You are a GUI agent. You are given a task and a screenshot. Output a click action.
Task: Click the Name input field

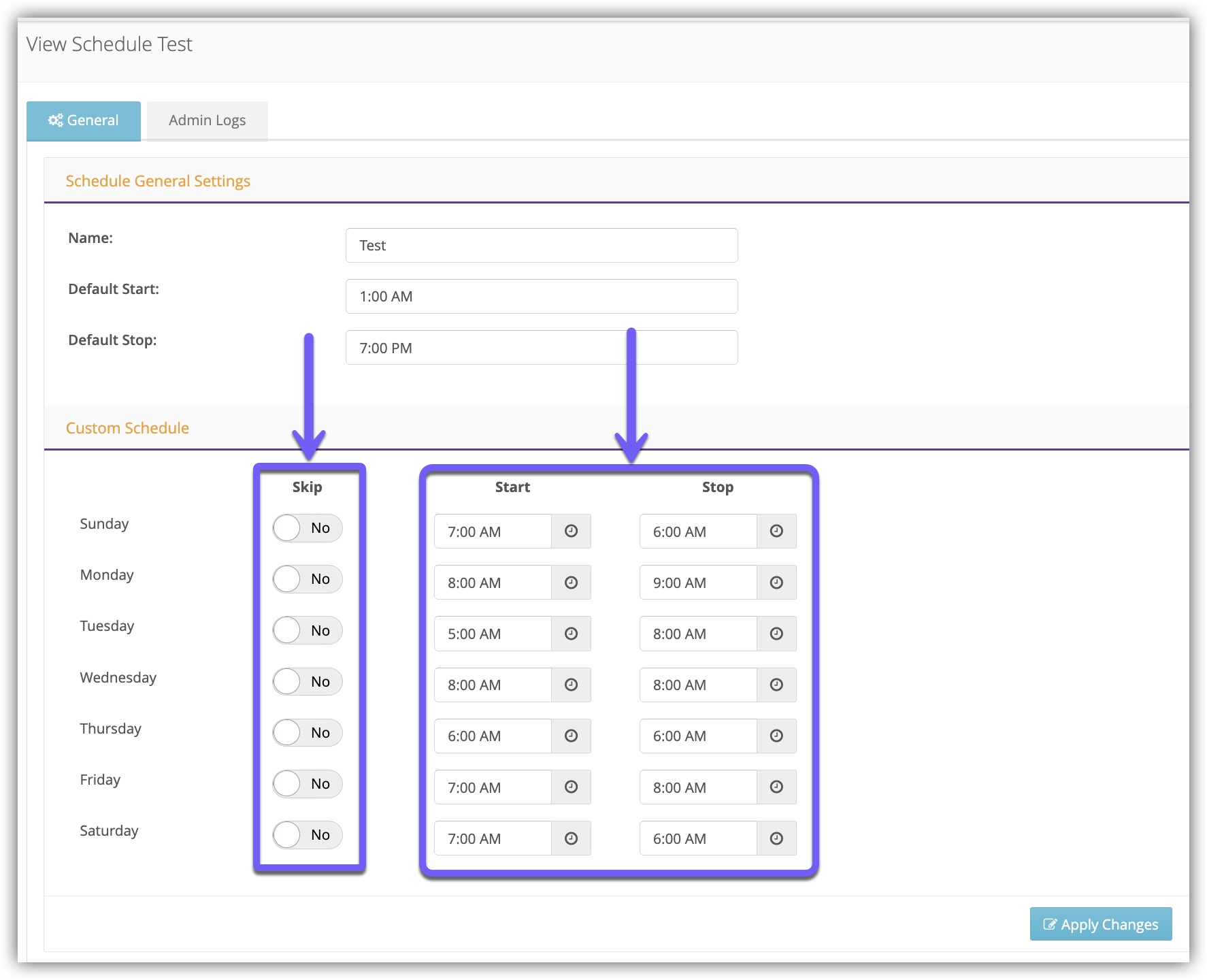(541, 246)
